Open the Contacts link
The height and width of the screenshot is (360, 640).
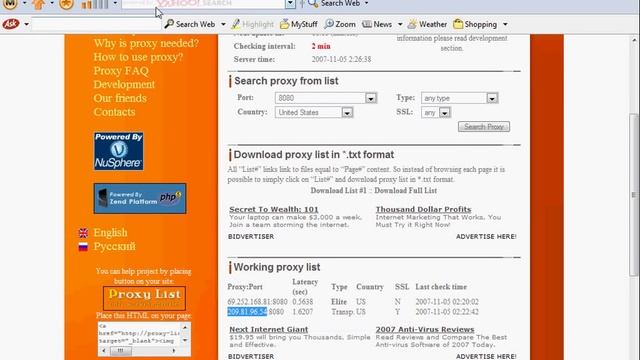click(114, 112)
